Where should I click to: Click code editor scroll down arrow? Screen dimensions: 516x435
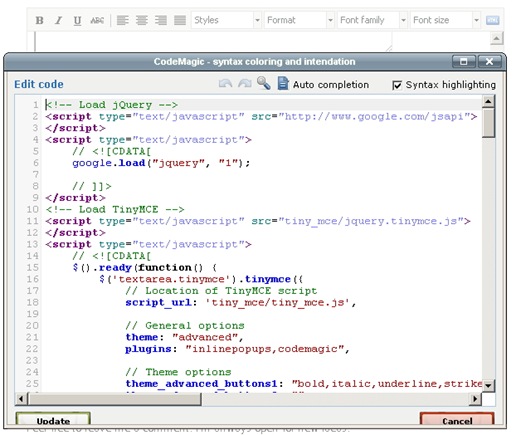click(x=488, y=386)
